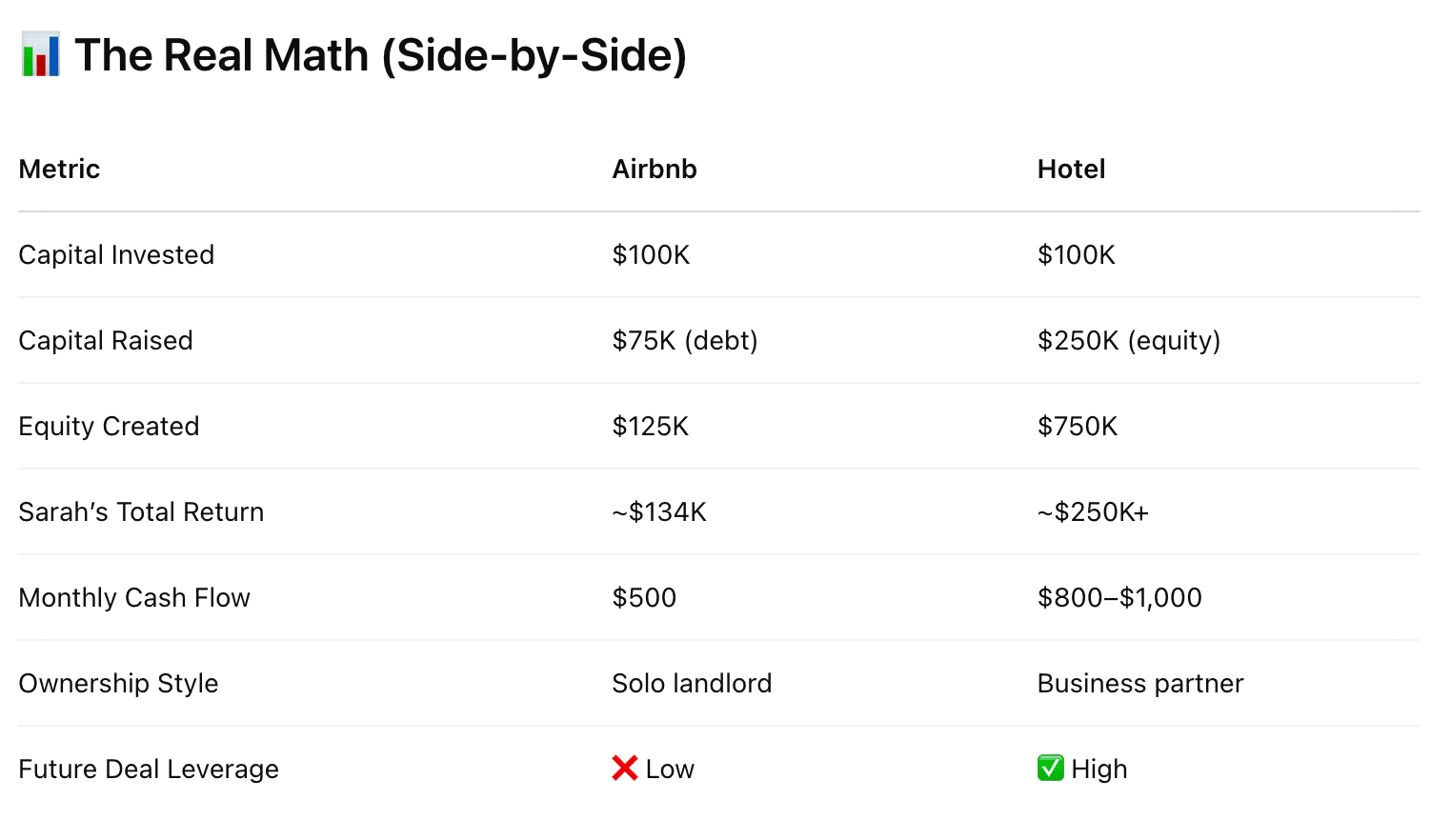Click the Business partner cell
This screenshot has width=1431, height=840.
1140,683
